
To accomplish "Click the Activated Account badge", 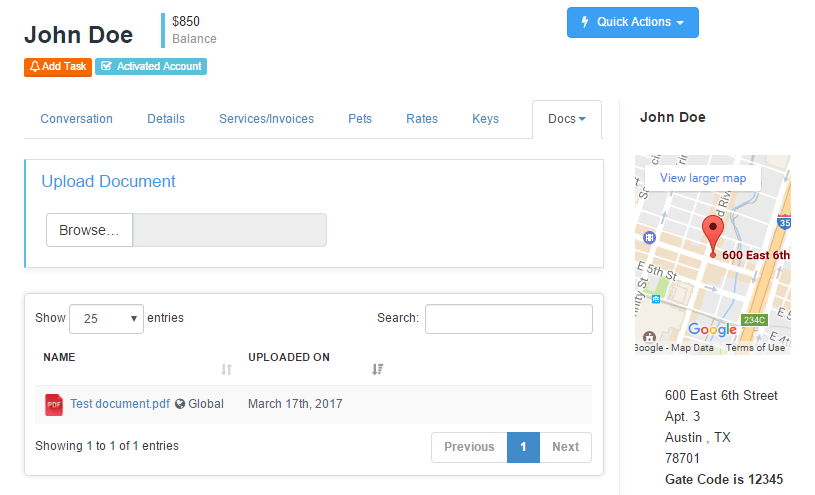I will pos(151,67).
